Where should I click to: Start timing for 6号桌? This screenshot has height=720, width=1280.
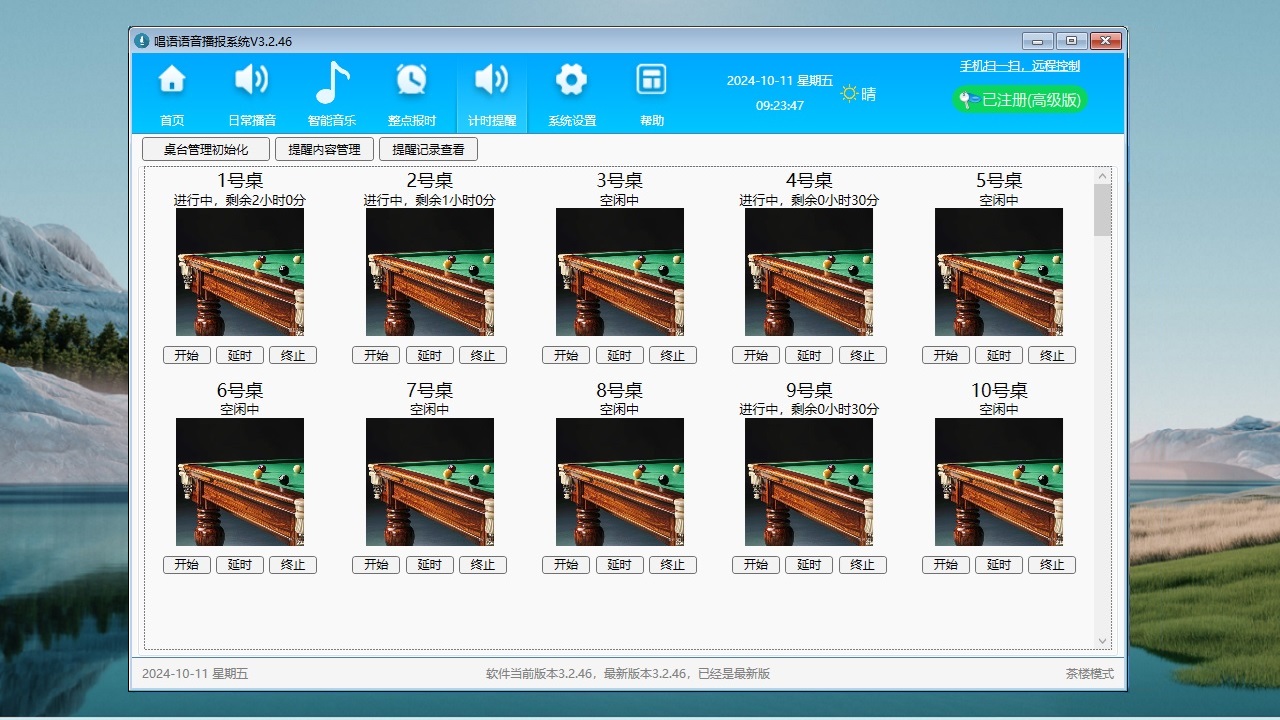[x=185, y=564]
